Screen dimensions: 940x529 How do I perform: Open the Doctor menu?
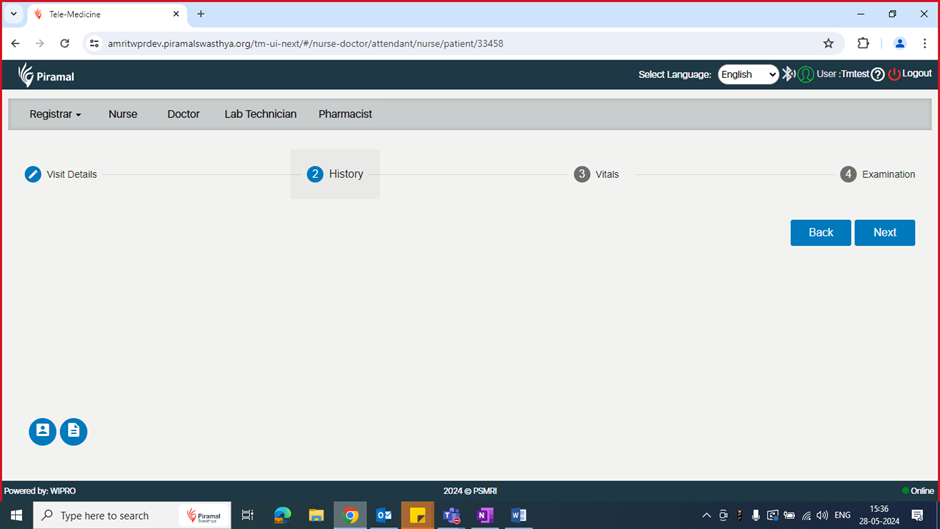(x=183, y=114)
